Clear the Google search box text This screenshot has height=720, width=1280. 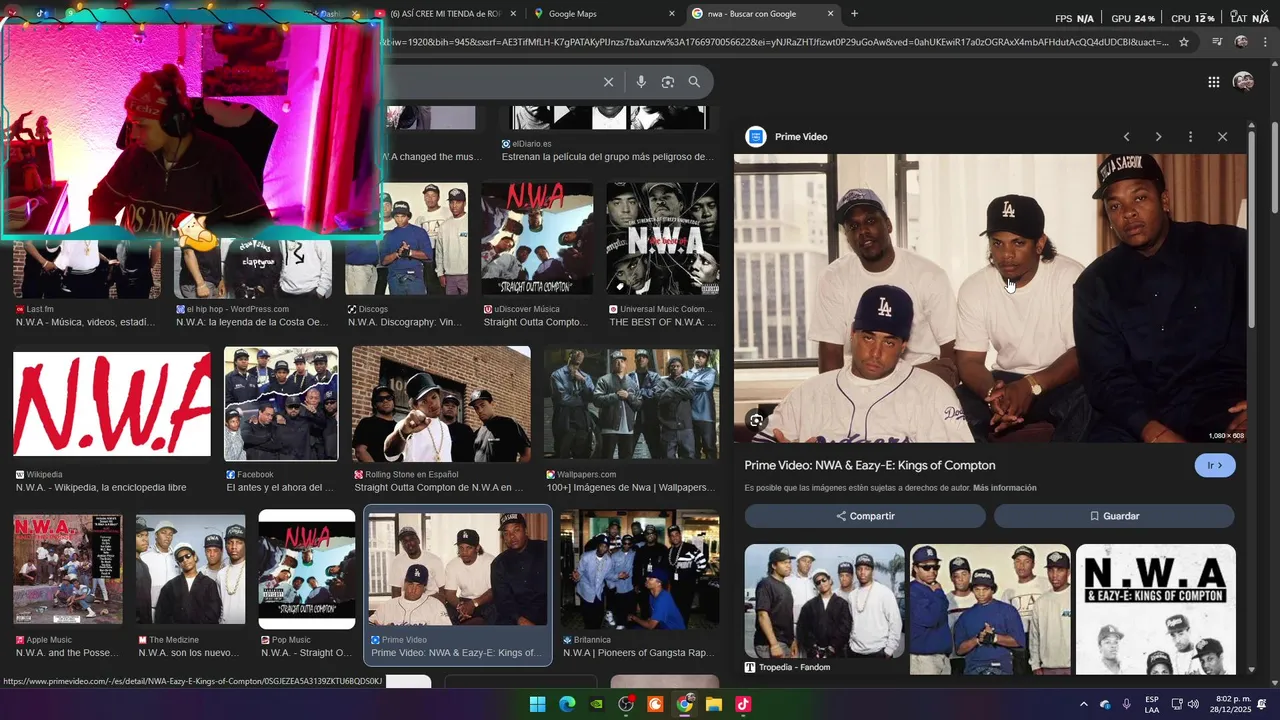pyautogui.click(x=608, y=82)
